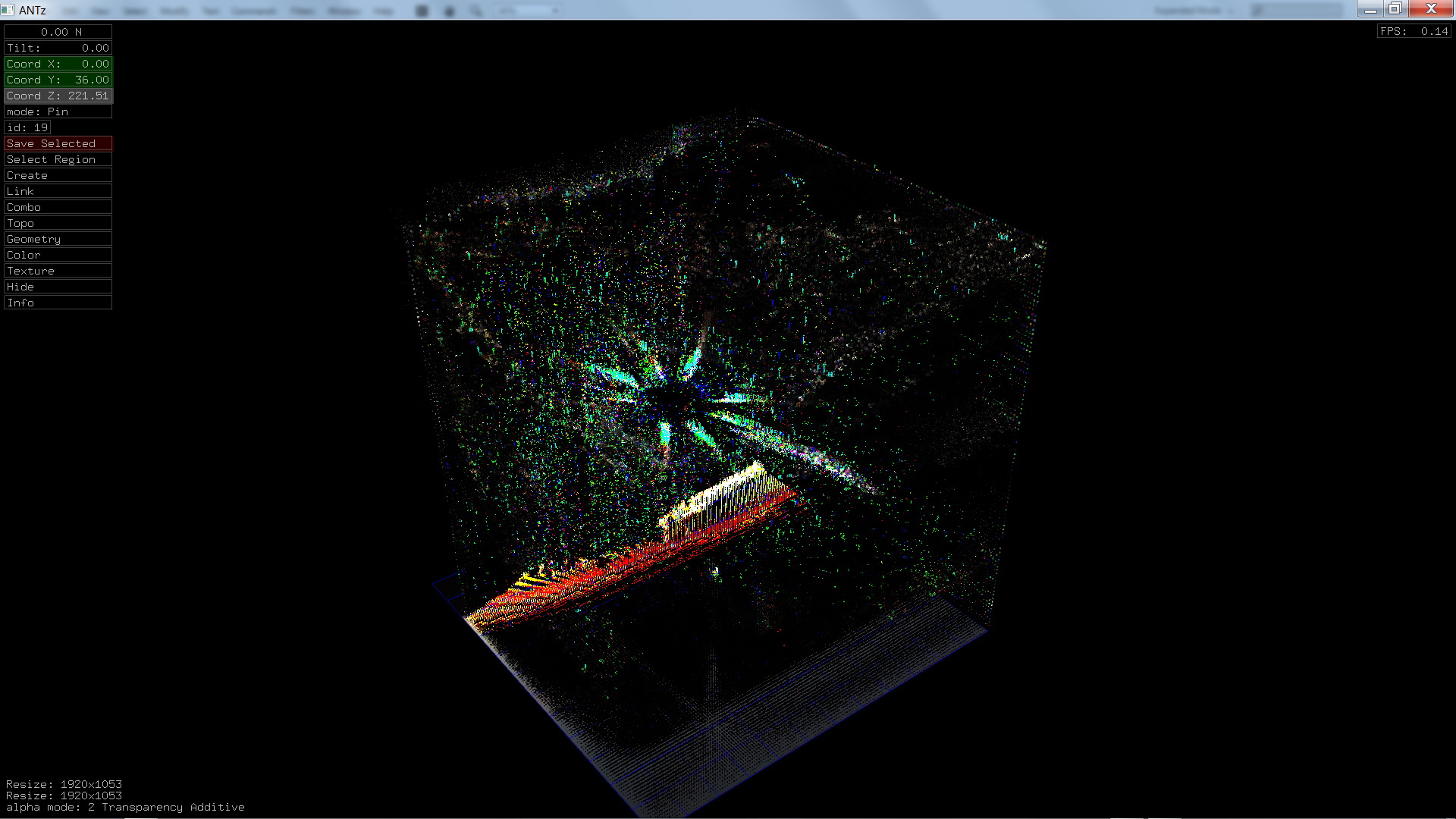Select the Coord X field
The image size is (1456, 819).
tap(58, 64)
